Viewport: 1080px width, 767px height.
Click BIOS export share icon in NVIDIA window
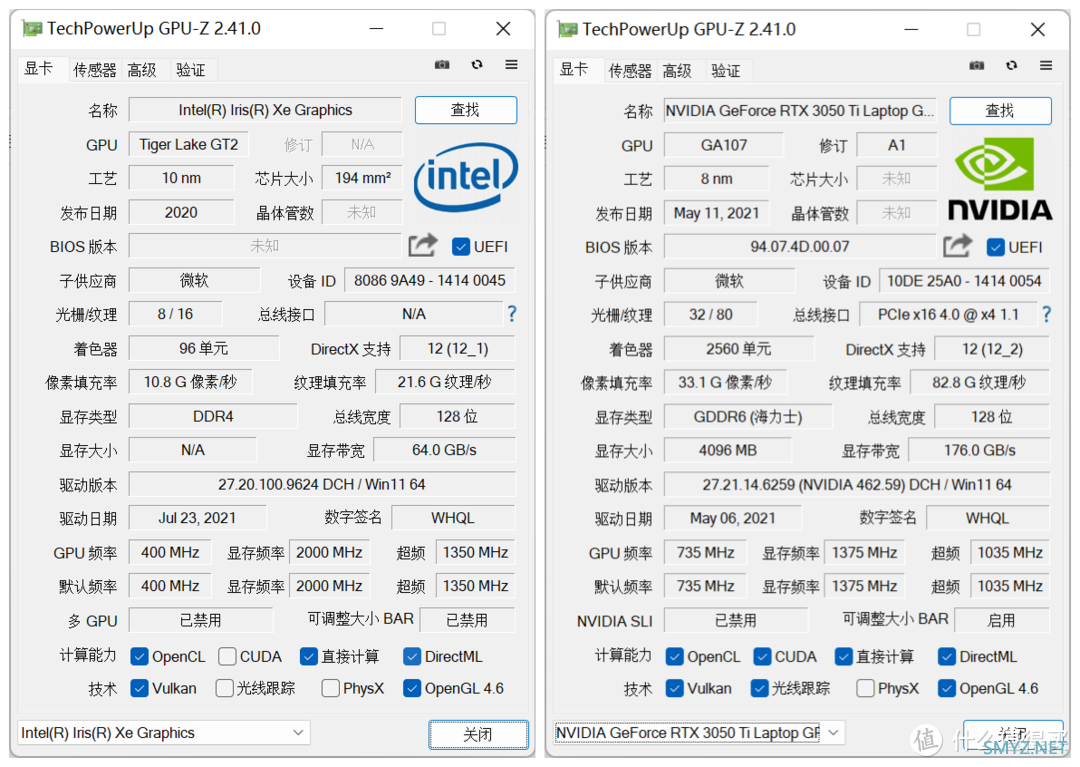pyautogui.click(x=957, y=246)
